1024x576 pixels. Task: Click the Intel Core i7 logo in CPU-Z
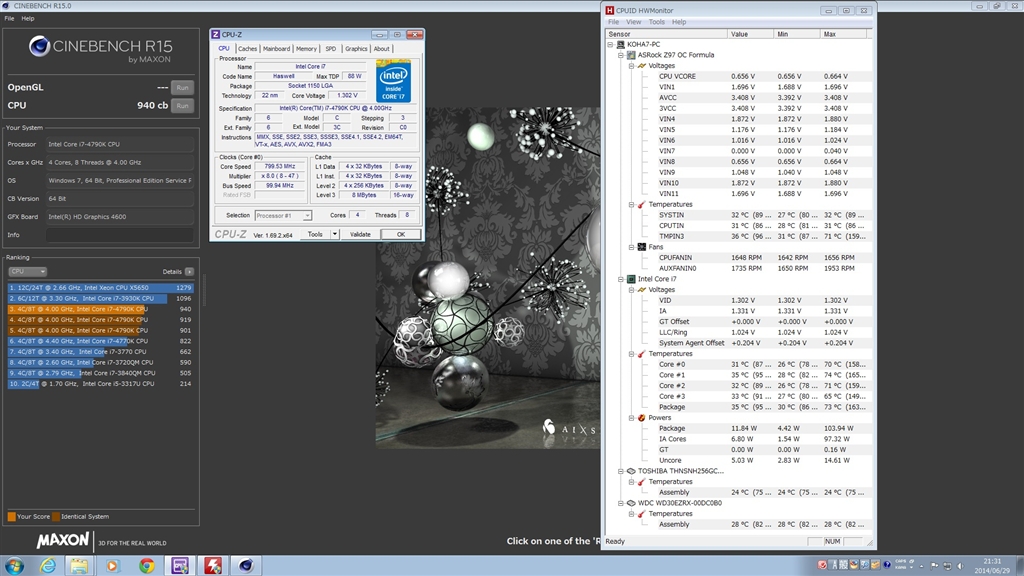(x=393, y=81)
